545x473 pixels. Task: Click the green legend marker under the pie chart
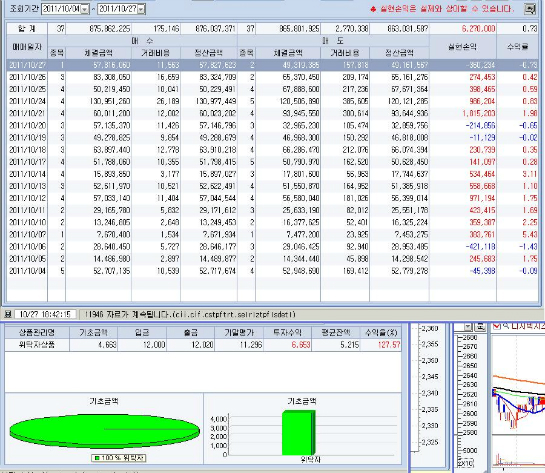tap(97, 458)
